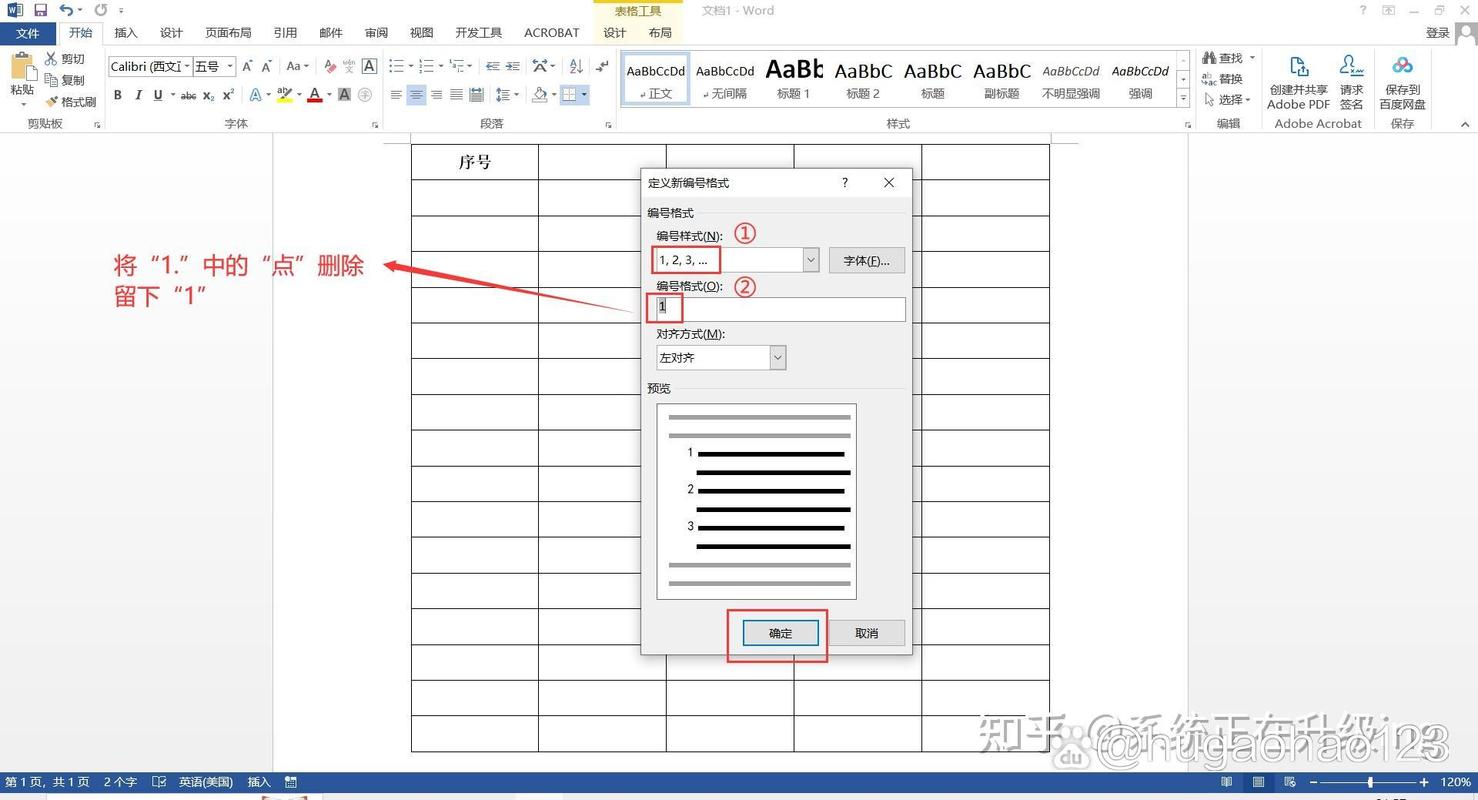Screen dimensions: 1478x800
Task: Switch to the 引用 tab
Action: (285, 33)
